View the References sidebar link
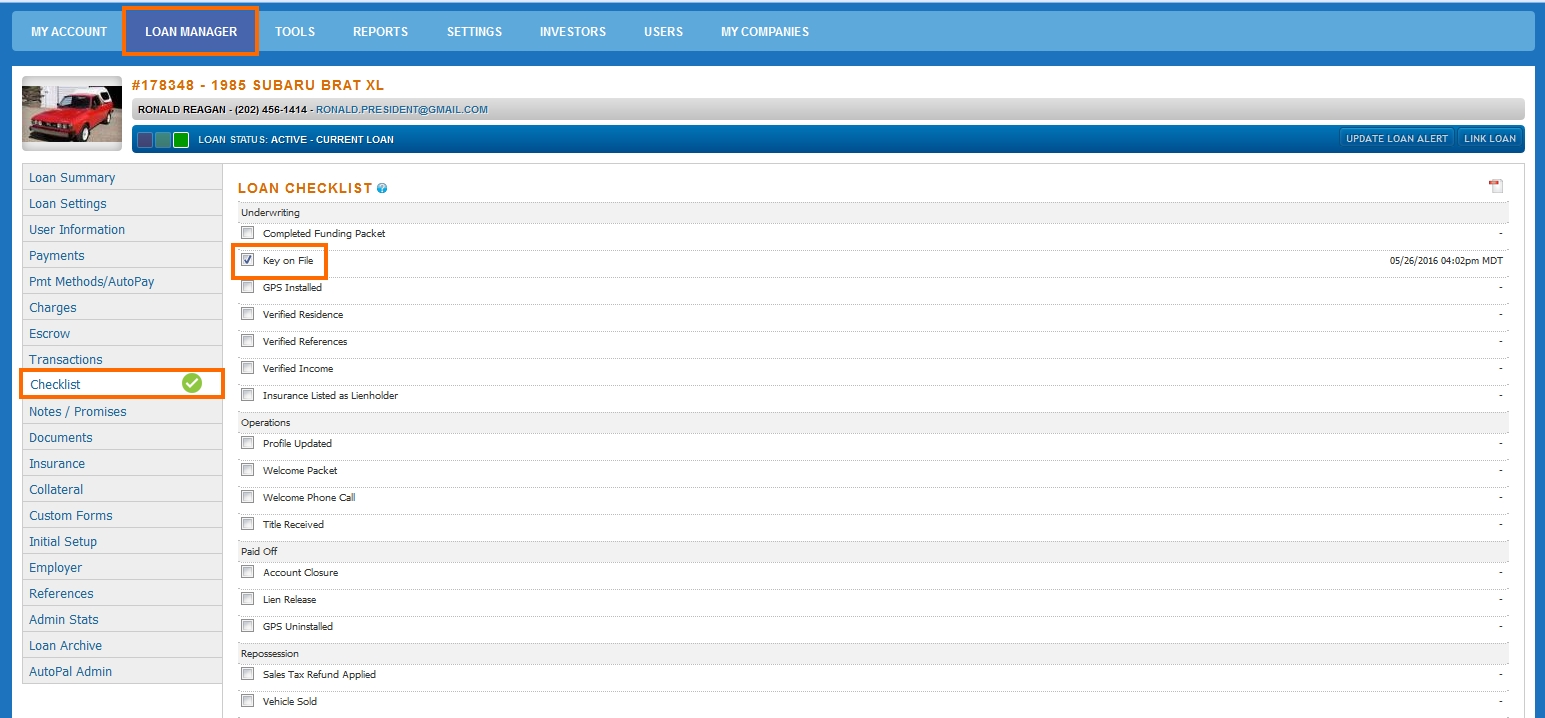The height and width of the screenshot is (718, 1545). [x=122, y=594]
